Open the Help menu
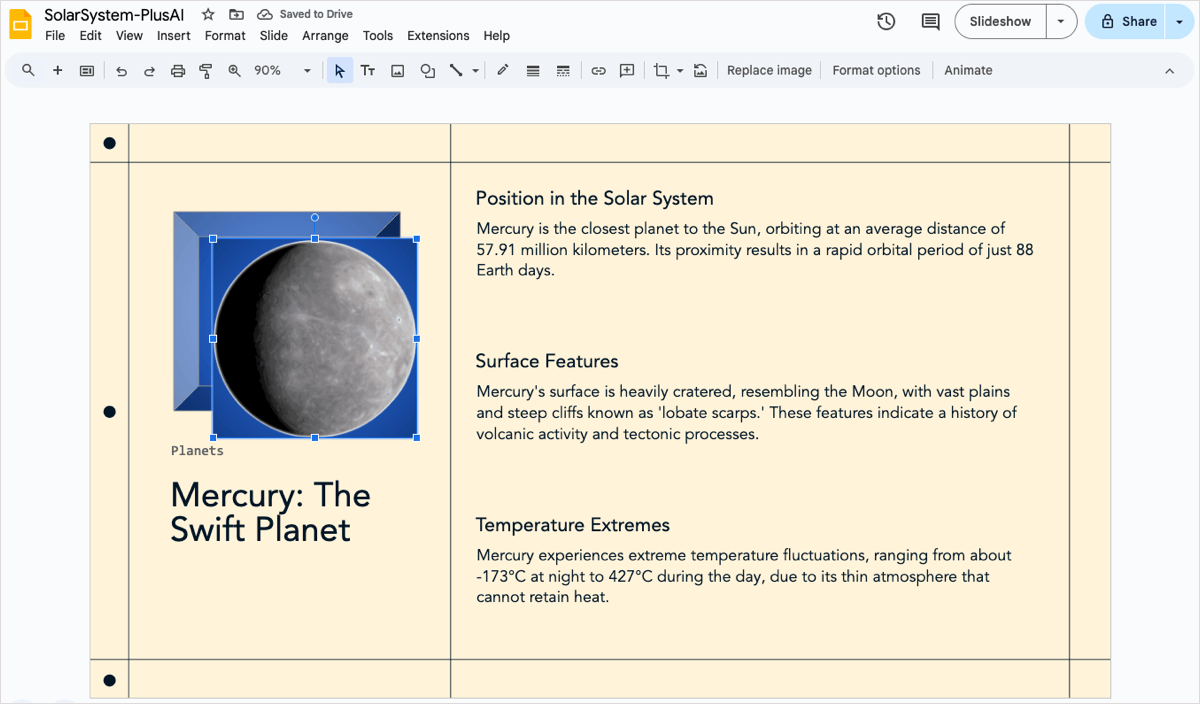1200x704 pixels. (497, 35)
